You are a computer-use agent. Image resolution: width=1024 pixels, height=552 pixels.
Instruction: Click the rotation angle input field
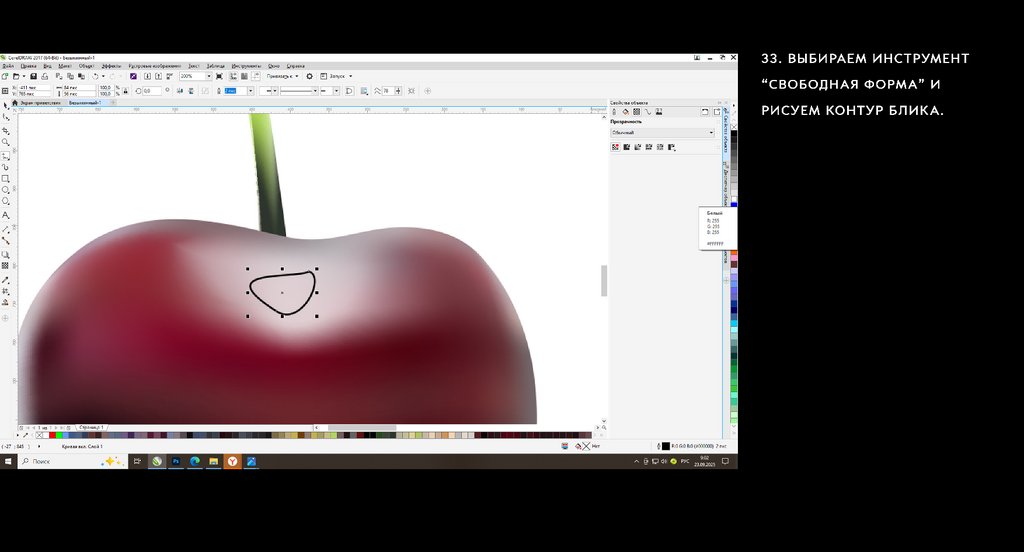coord(151,91)
